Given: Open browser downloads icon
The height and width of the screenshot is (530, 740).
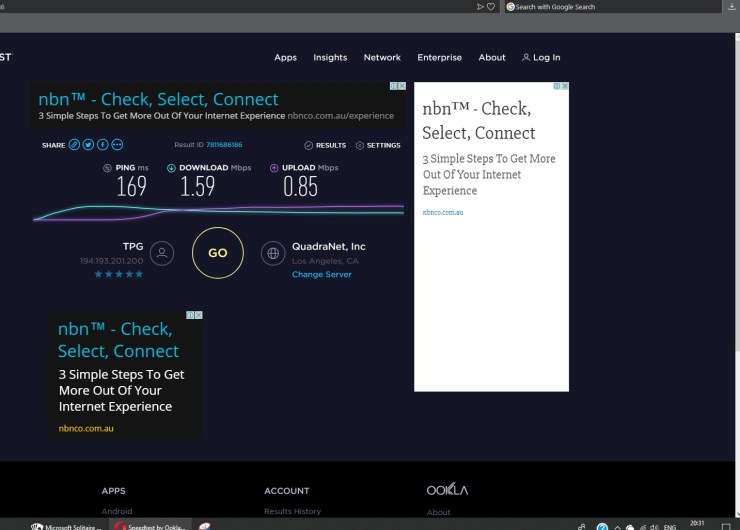Looking at the screenshot, I should [x=732, y=6].
